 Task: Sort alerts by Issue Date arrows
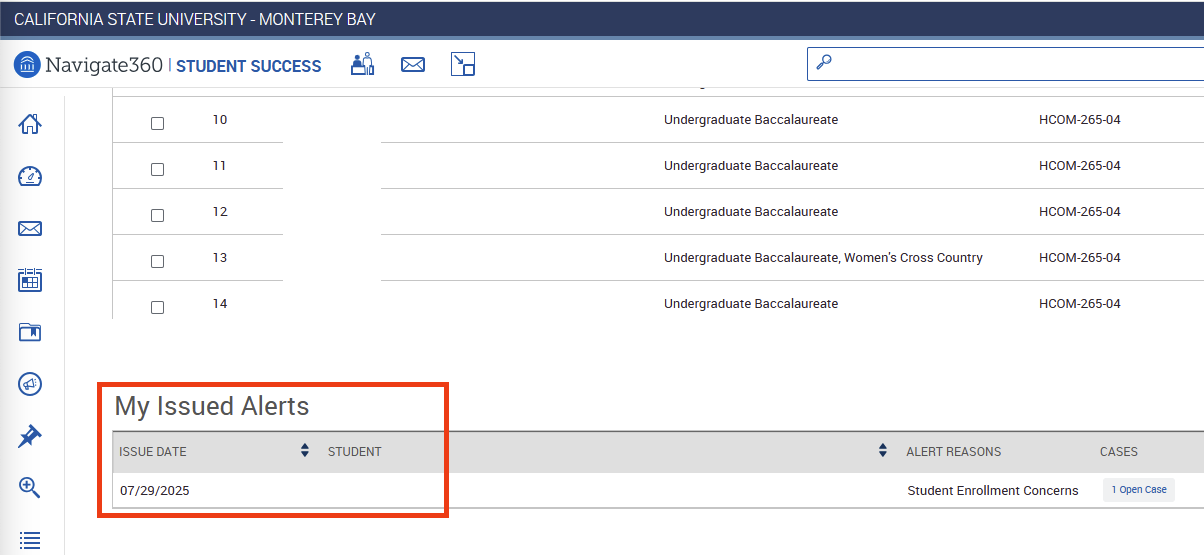[x=305, y=451]
